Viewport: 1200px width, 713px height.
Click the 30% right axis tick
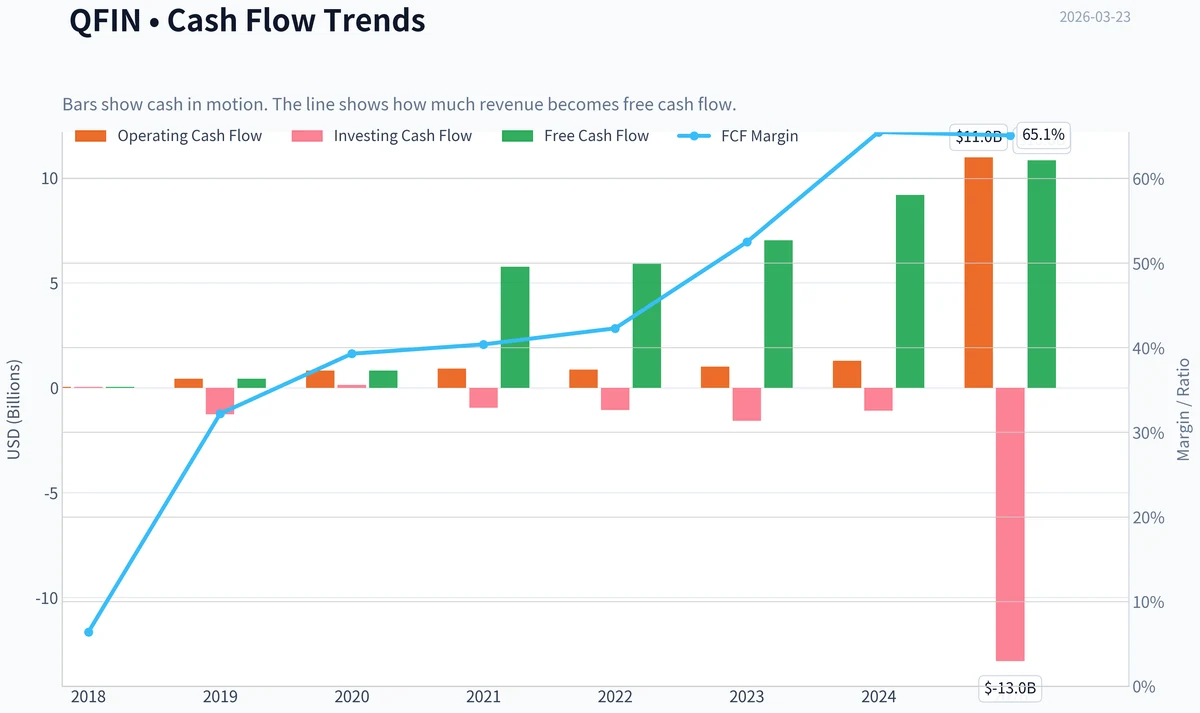1150,433
